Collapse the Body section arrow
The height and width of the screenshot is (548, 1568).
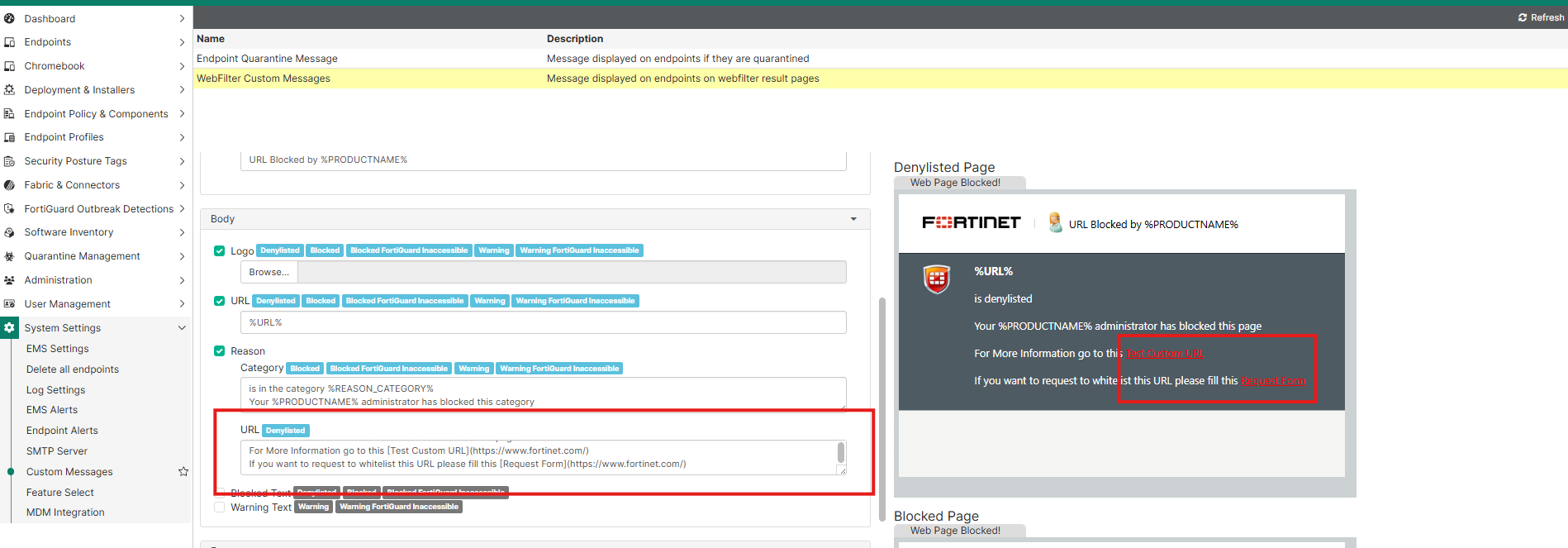(x=853, y=219)
